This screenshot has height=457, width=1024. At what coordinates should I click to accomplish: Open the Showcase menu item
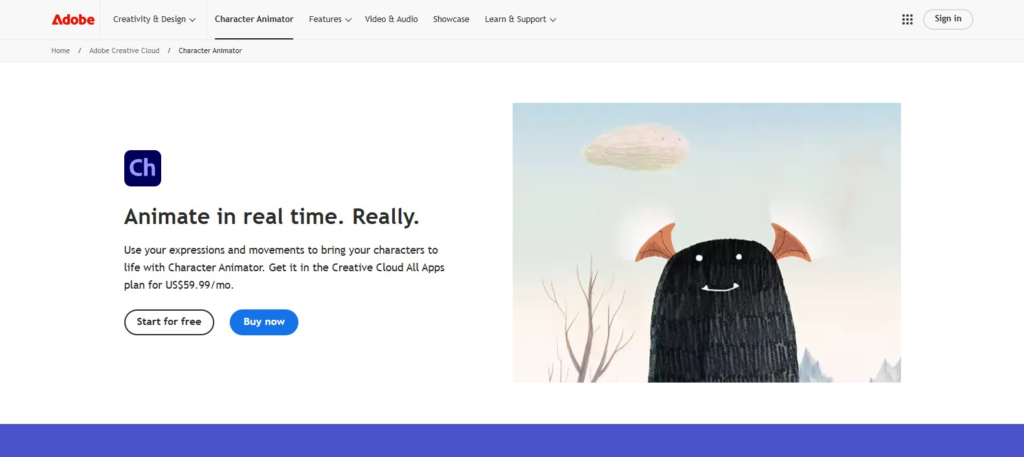point(451,20)
